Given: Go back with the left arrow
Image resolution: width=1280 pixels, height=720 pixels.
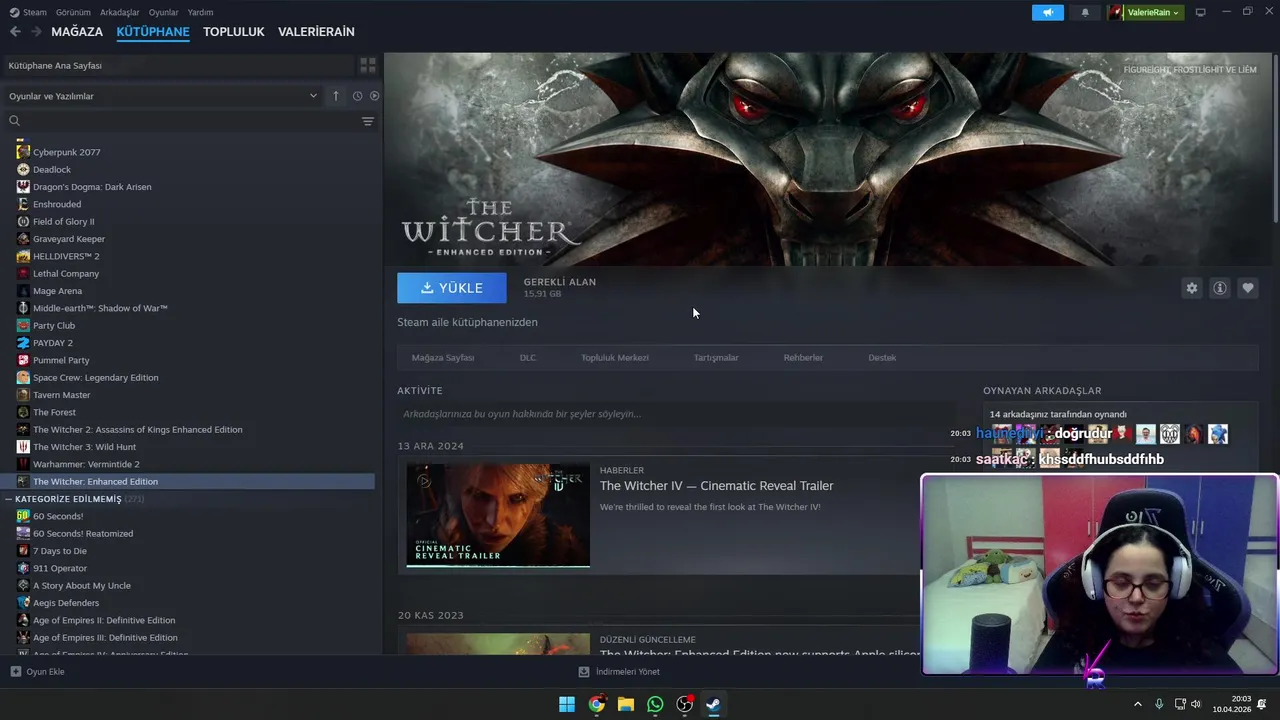Looking at the screenshot, I should pos(15,32).
